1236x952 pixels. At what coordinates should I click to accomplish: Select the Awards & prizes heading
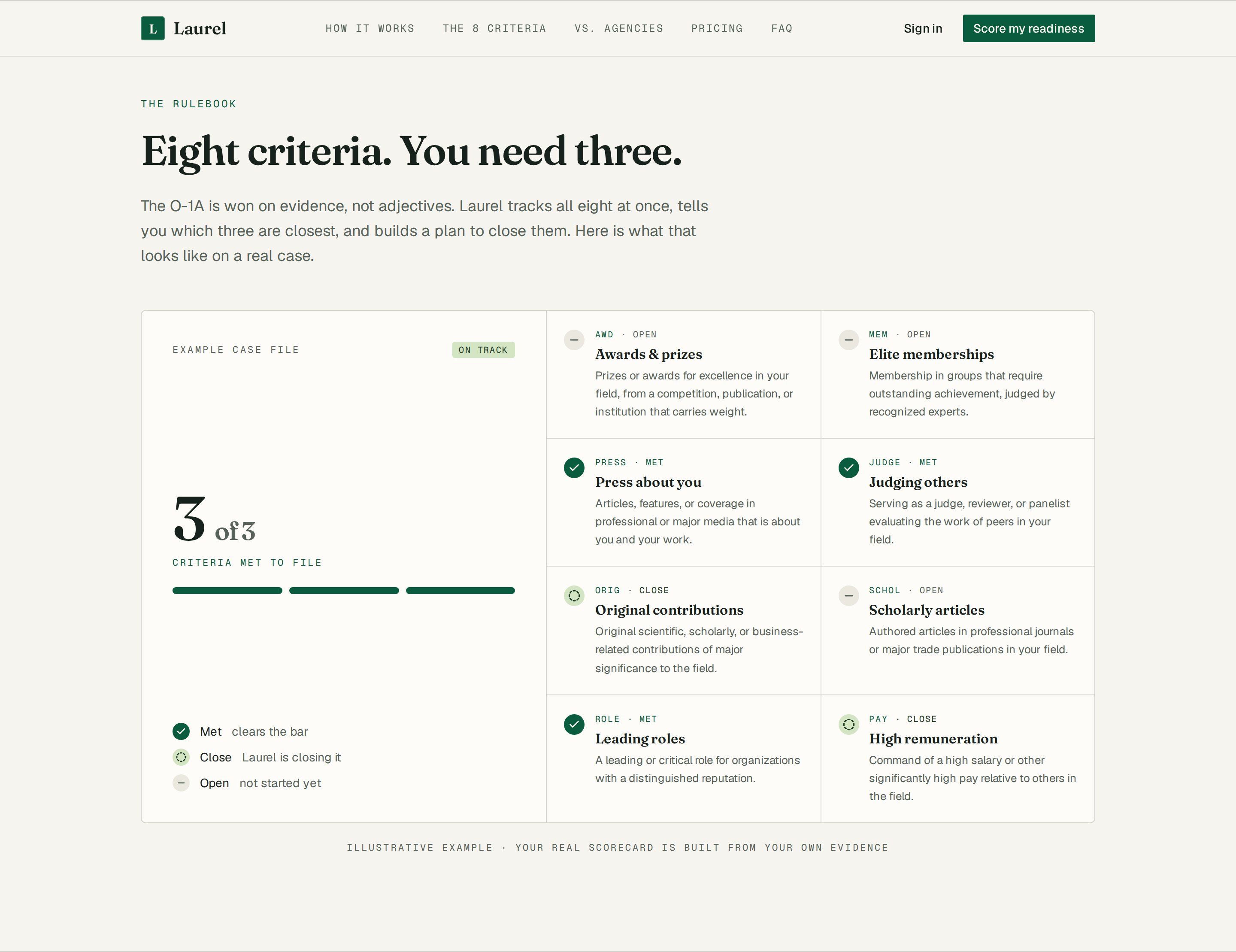click(x=648, y=354)
